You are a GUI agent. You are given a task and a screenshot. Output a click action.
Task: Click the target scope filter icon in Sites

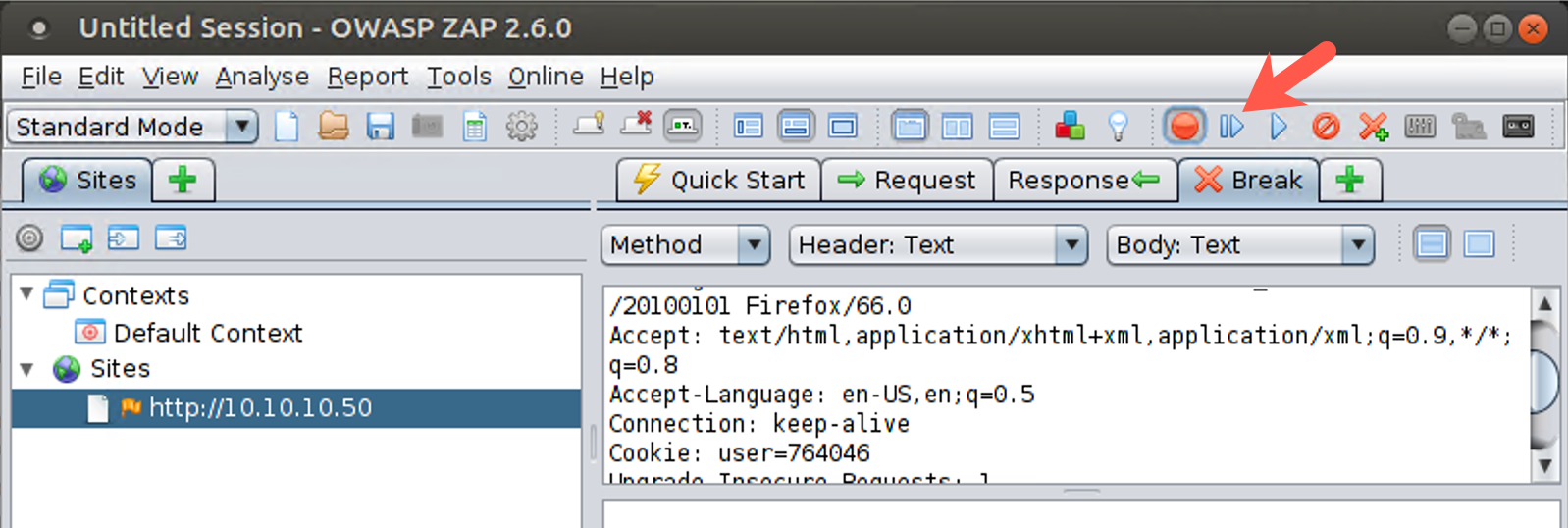[x=29, y=238]
